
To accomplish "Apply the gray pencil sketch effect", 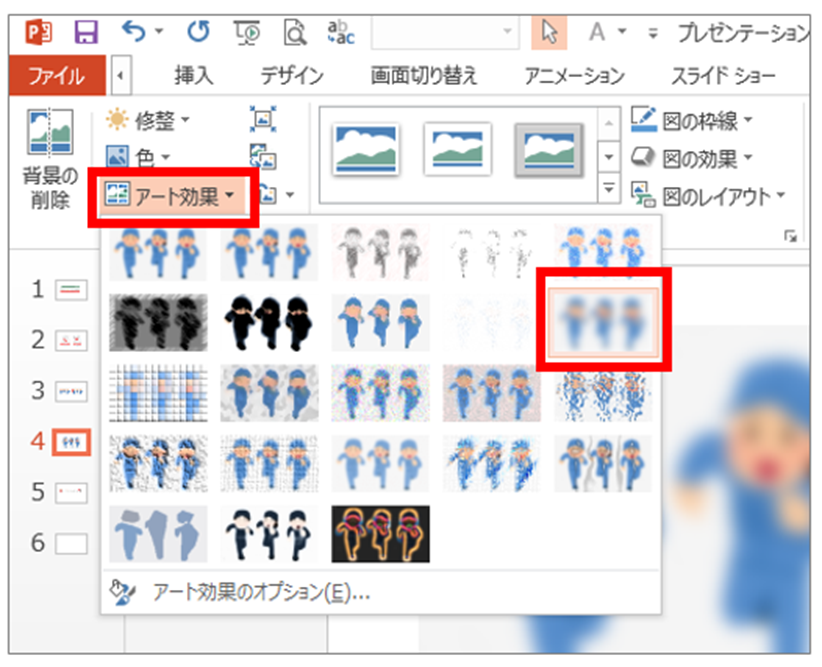I will (x=381, y=252).
